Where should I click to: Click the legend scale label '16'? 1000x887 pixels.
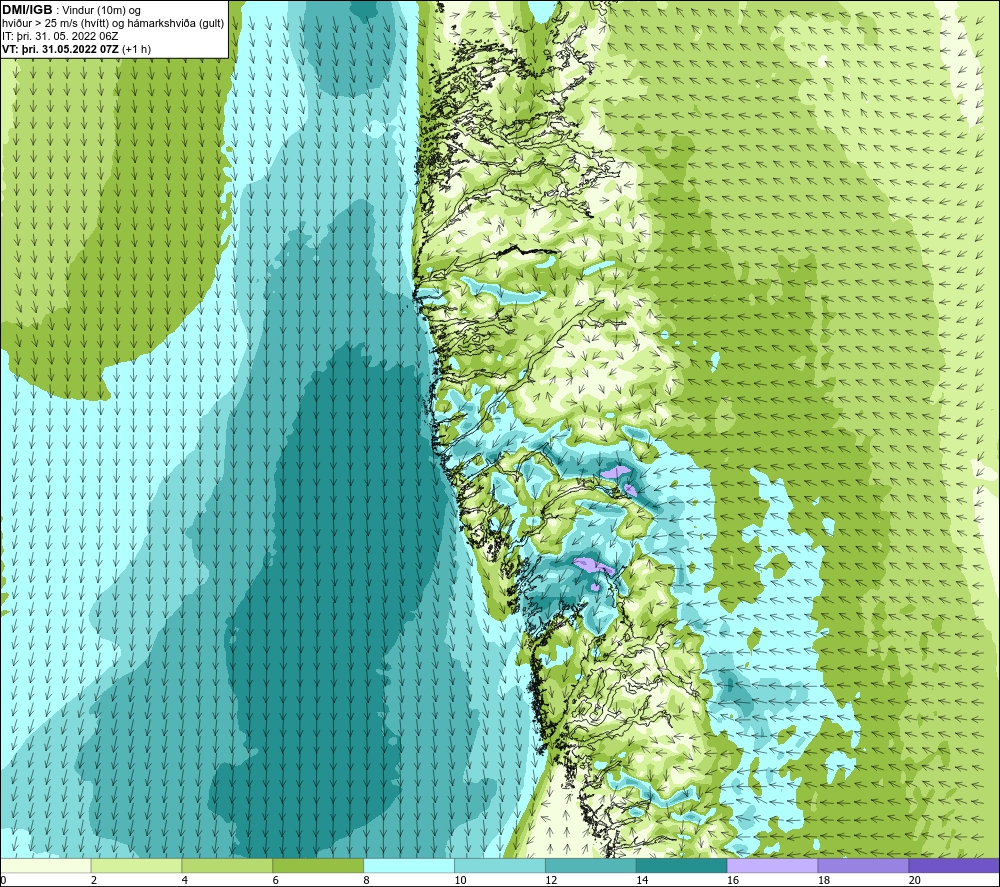point(733,880)
